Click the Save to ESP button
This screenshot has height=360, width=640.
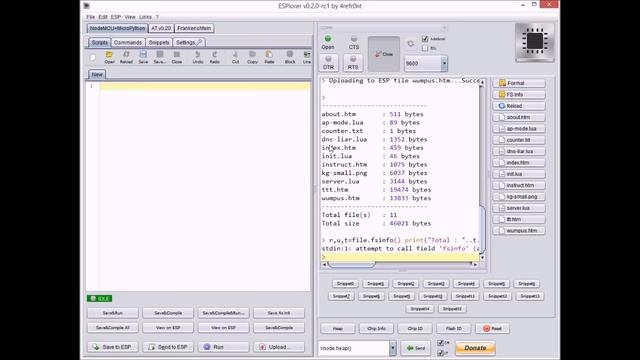[112, 347]
